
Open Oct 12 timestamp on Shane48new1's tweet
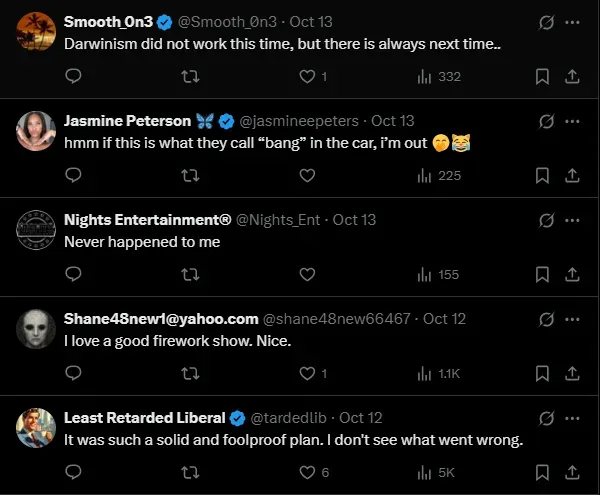point(444,319)
